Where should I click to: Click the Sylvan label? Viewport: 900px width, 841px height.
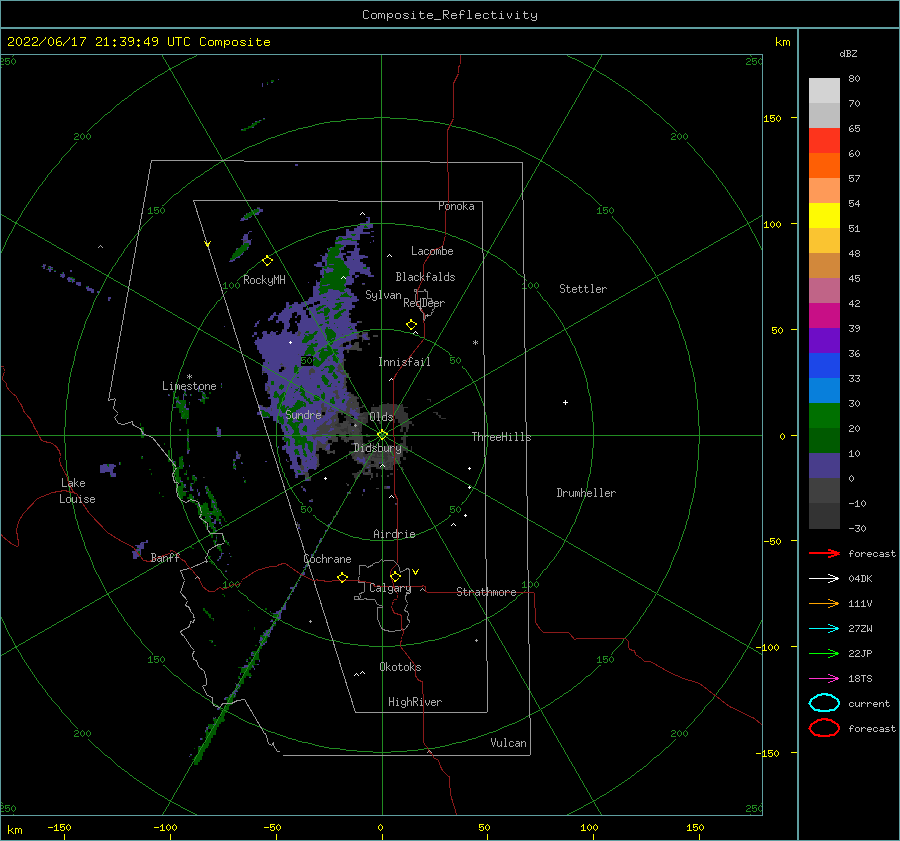tap(383, 295)
